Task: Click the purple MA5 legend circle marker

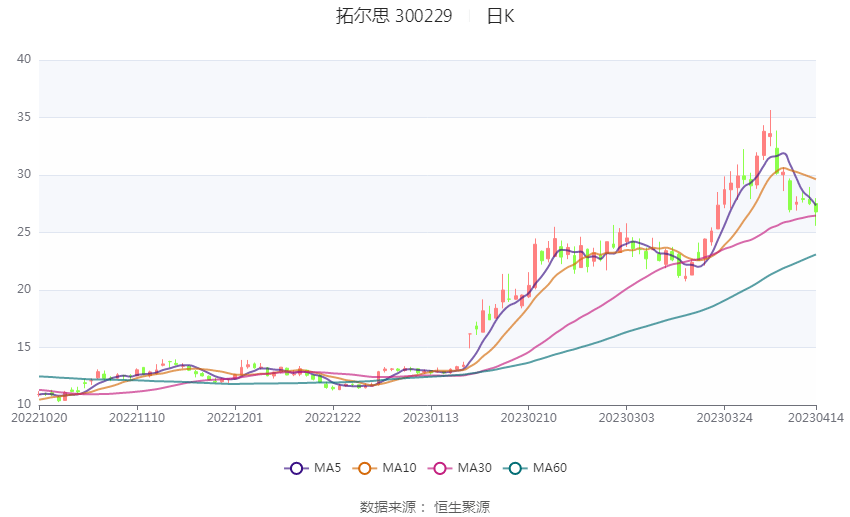Action: (x=295, y=468)
